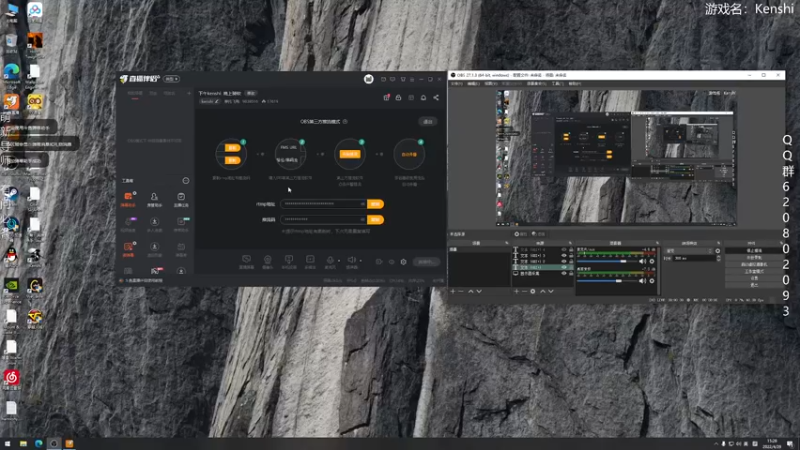Click the top button in OBS controls panel
800x450 pixels.
754,251
